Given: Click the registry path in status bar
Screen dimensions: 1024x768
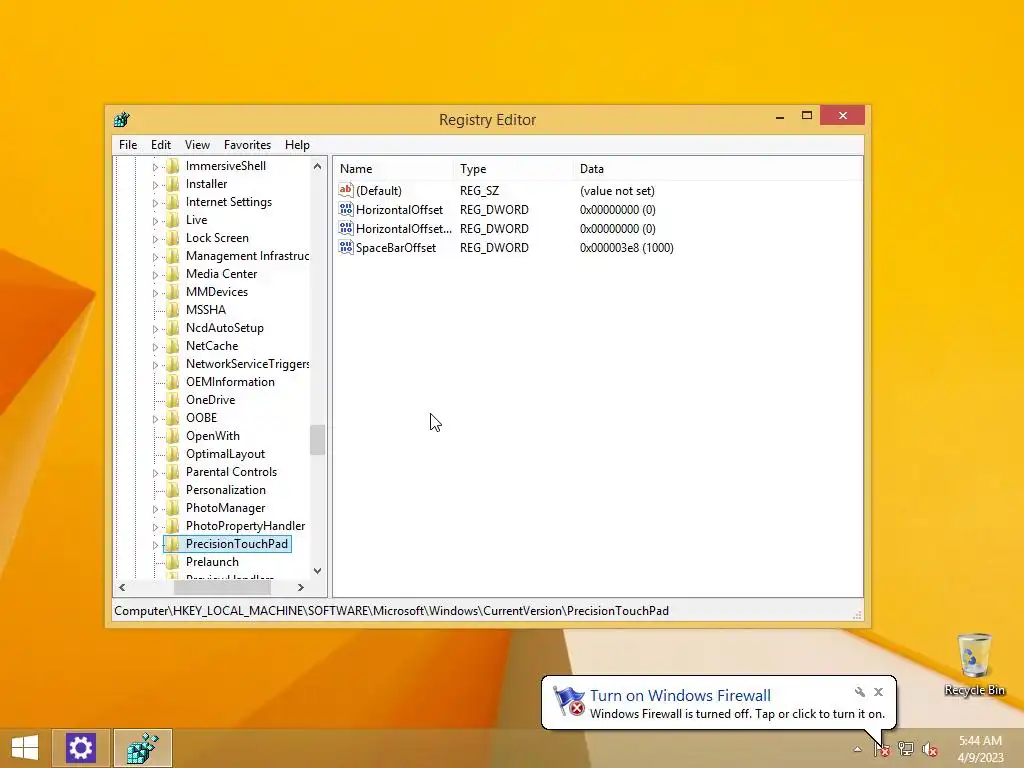Looking at the screenshot, I should pyautogui.click(x=391, y=611).
